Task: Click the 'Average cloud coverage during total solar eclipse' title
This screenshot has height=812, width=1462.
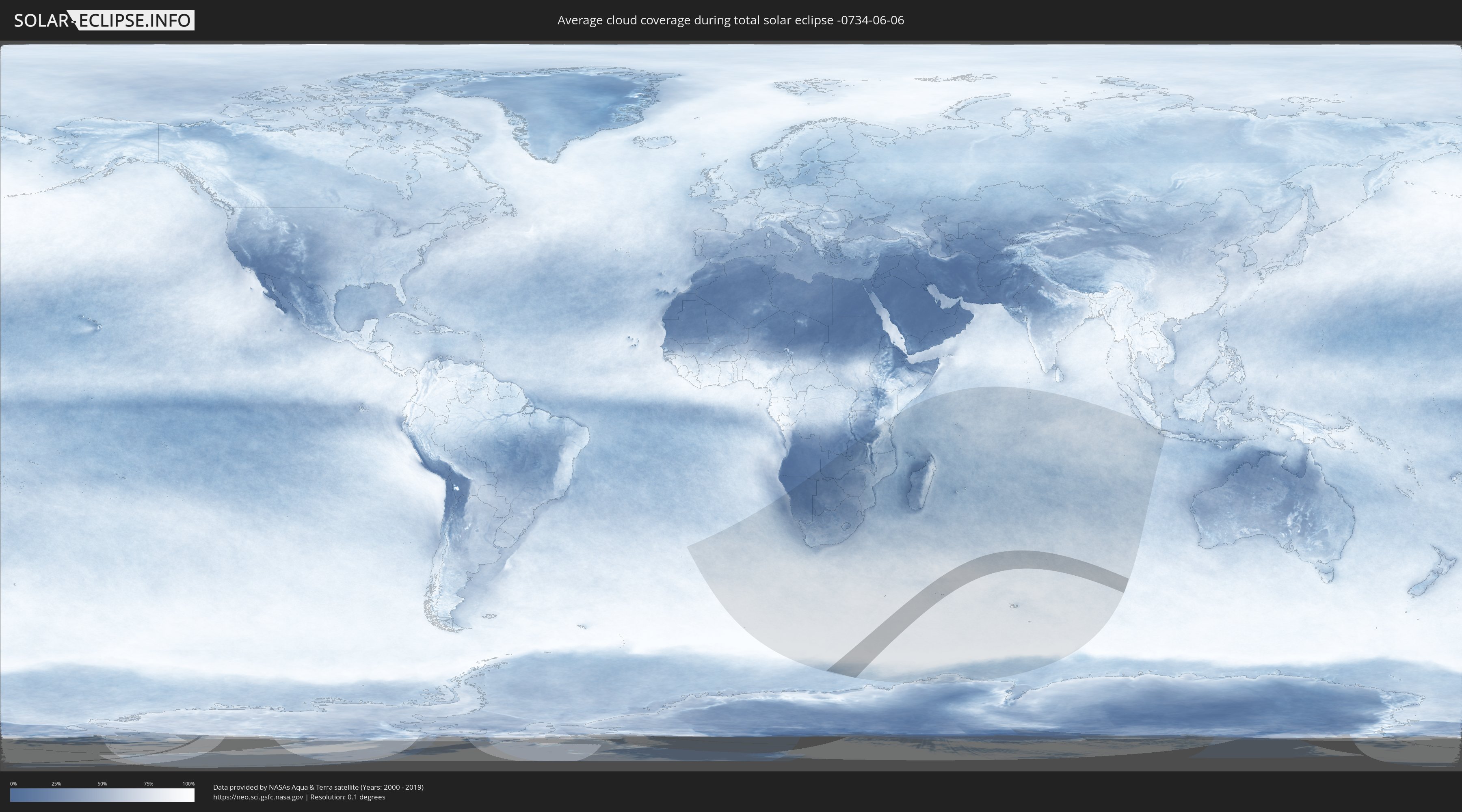Action: click(731, 20)
